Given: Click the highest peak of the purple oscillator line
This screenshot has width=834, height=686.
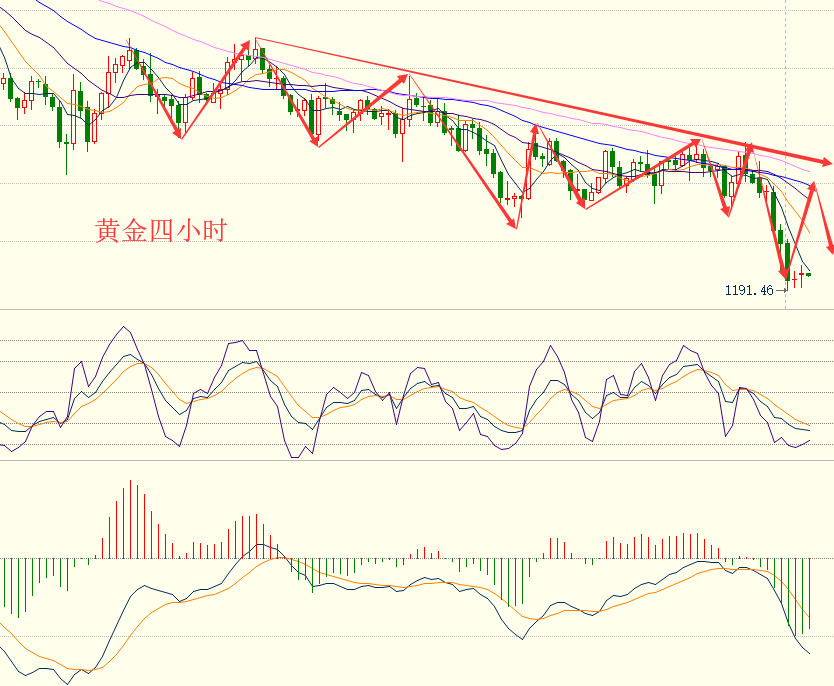Looking at the screenshot, I should tap(123, 327).
